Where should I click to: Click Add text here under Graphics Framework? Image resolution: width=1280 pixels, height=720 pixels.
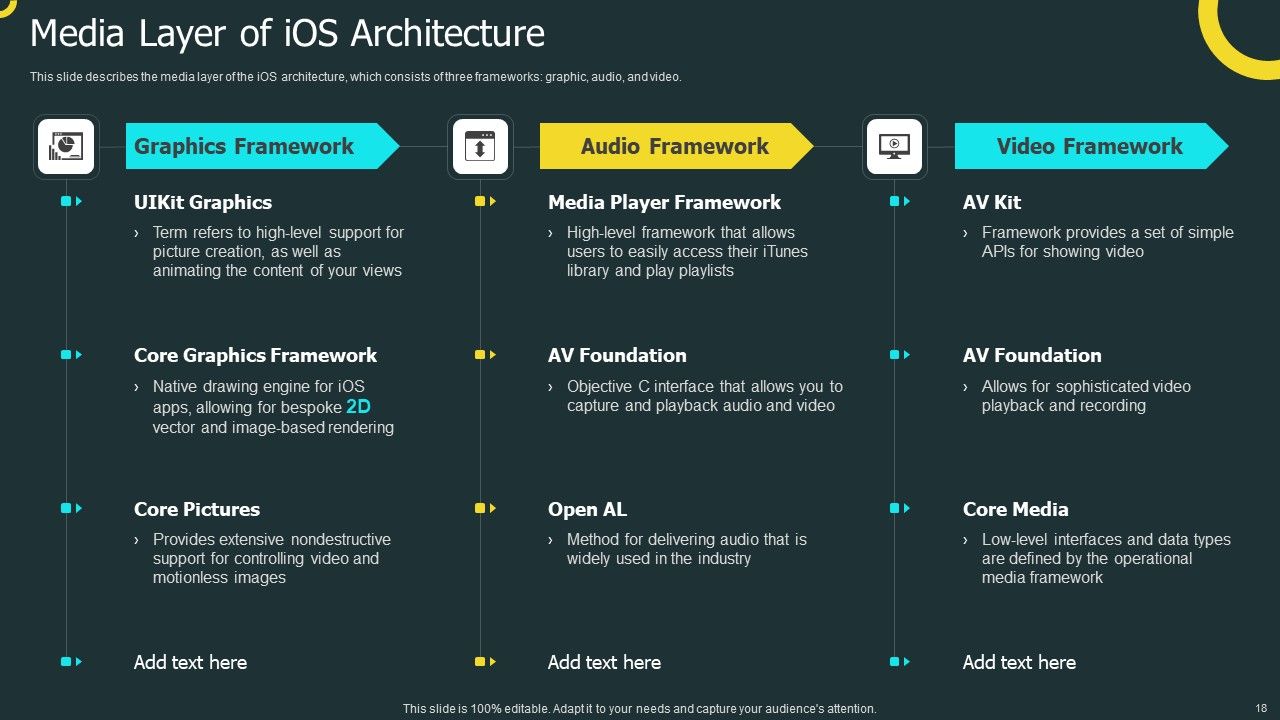pyautogui.click(x=190, y=662)
